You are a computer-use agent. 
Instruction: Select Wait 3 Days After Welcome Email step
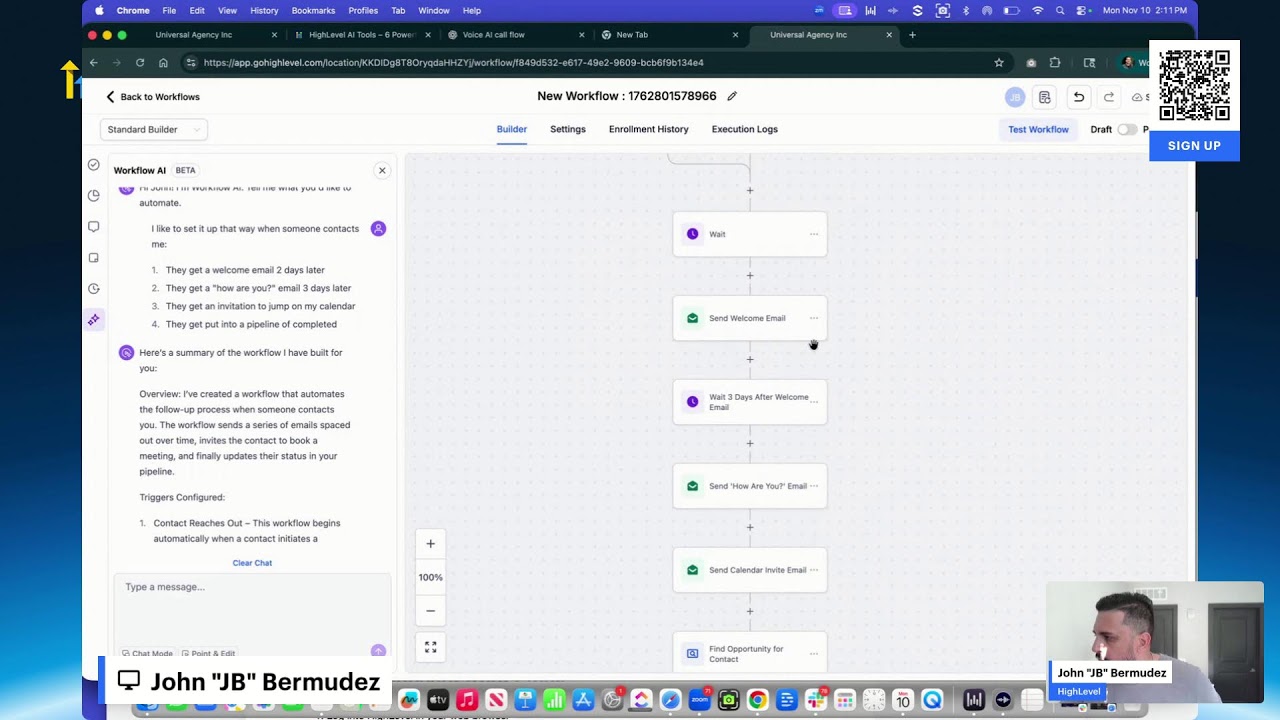coord(750,402)
